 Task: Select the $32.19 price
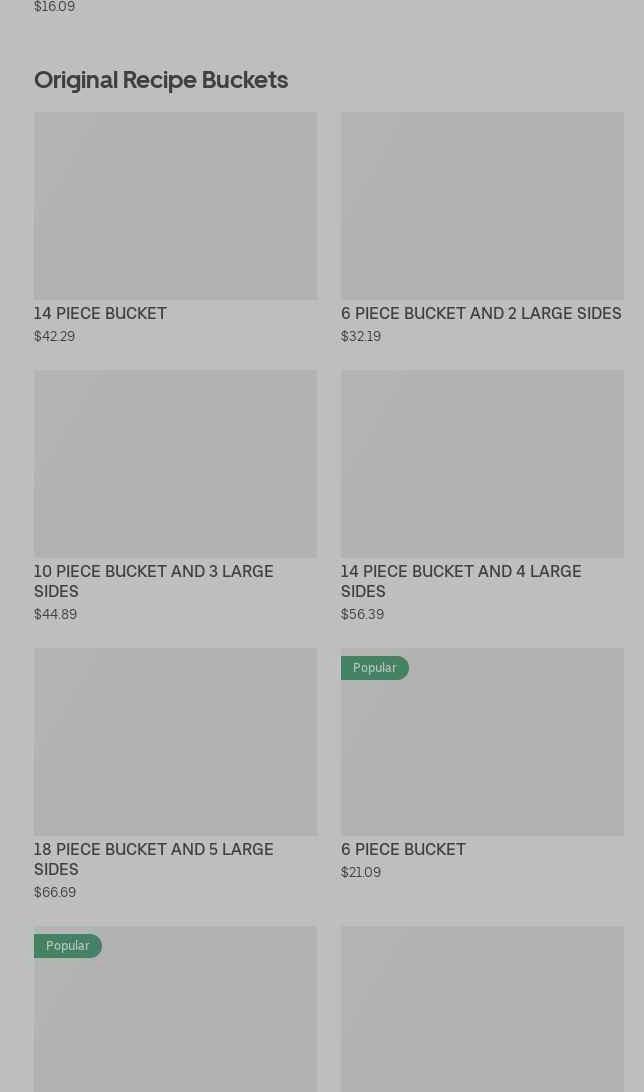point(361,337)
